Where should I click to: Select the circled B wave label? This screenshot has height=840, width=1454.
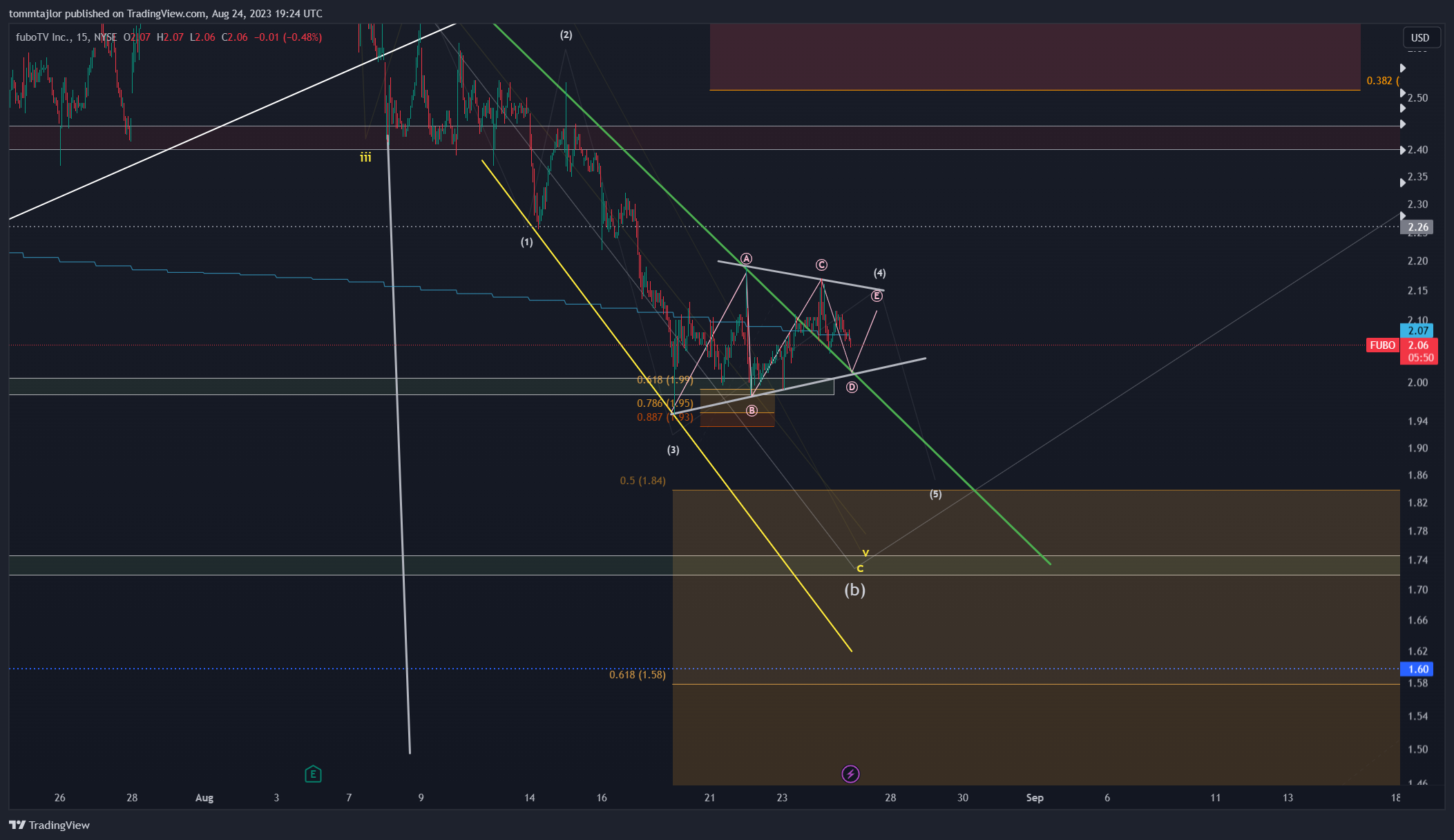pyautogui.click(x=752, y=410)
